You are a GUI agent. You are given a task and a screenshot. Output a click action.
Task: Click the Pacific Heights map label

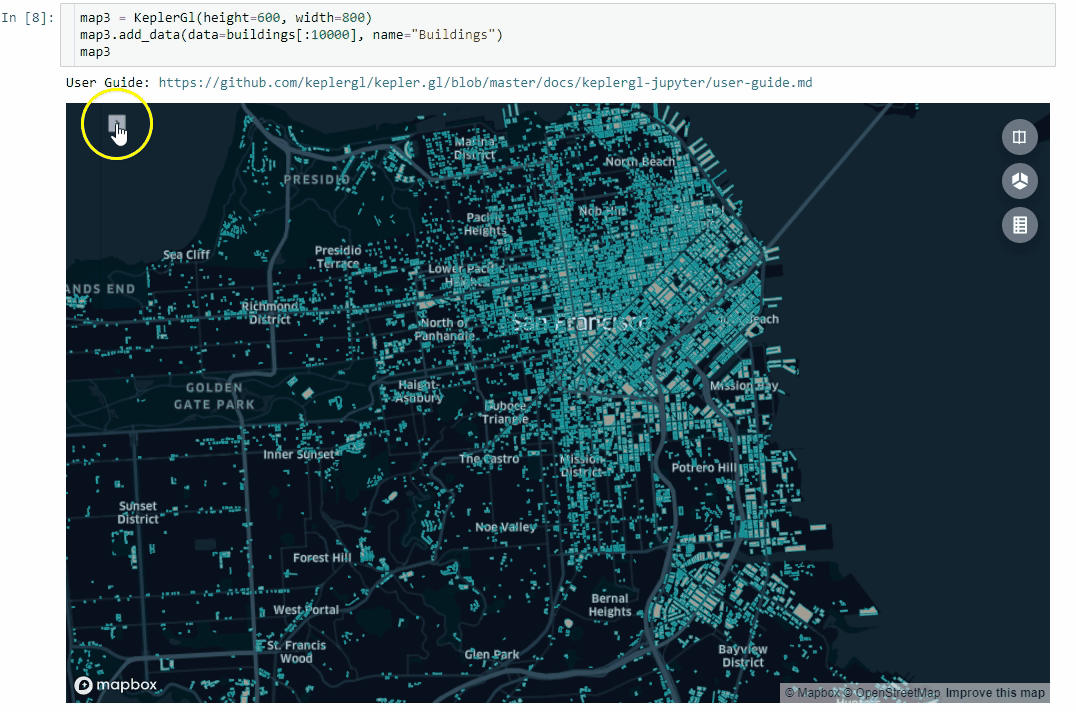click(x=484, y=224)
